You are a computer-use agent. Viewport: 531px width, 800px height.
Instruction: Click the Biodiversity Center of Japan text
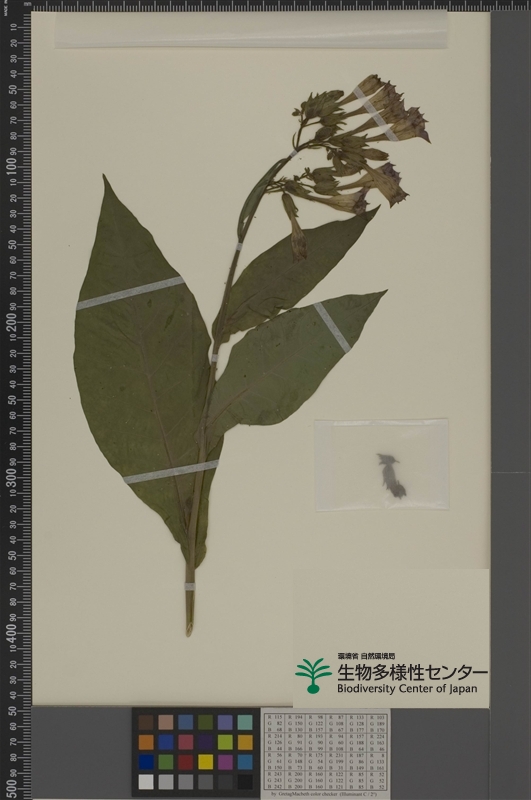407,689
